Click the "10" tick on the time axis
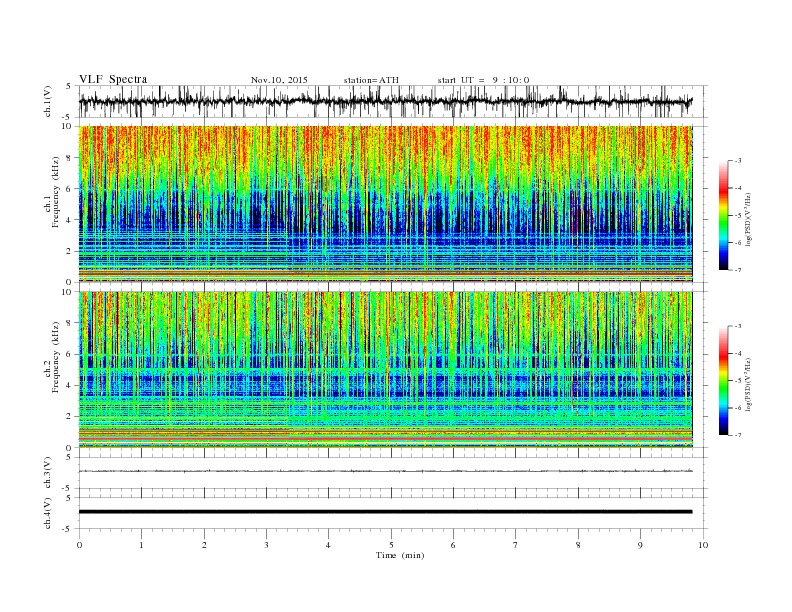Screen dimensions: 792x612 tap(703, 545)
